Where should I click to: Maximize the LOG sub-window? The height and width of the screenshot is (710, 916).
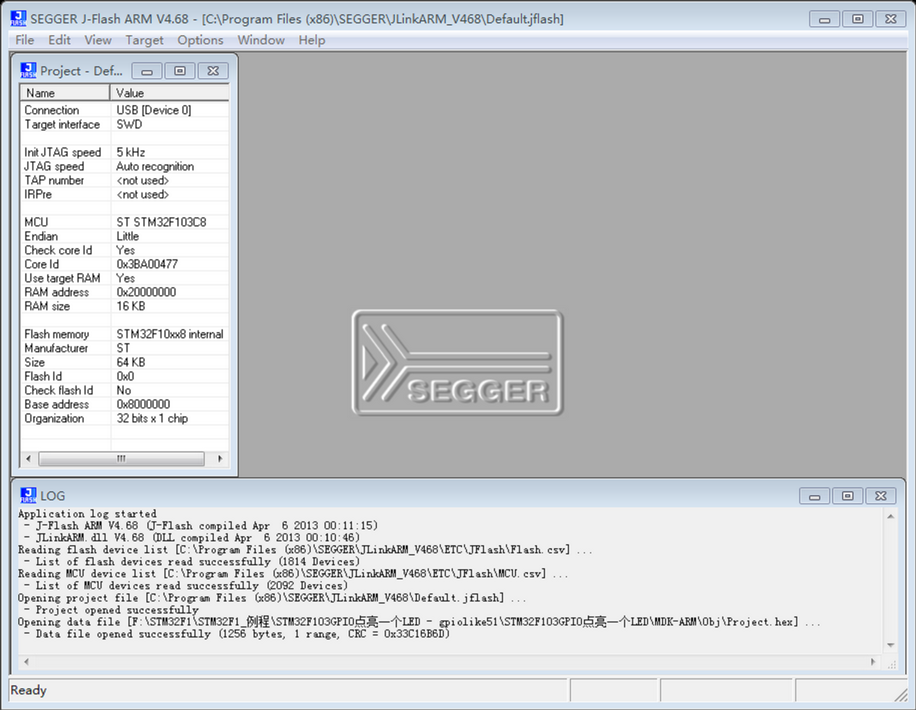[847, 496]
